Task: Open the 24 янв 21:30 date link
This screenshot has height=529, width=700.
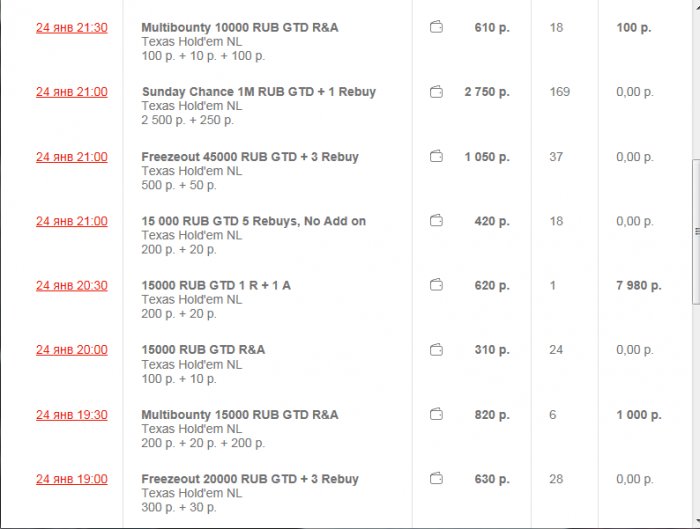Action: (x=71, y=28)
